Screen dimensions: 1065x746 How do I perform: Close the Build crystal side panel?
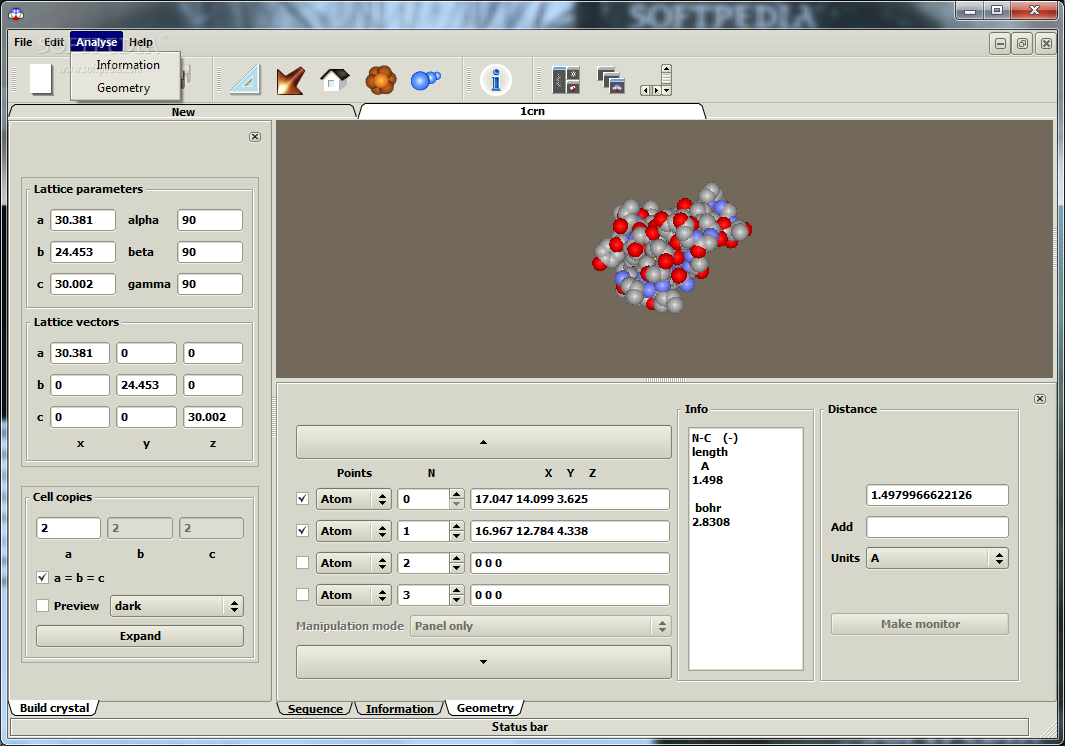[255, 137]
